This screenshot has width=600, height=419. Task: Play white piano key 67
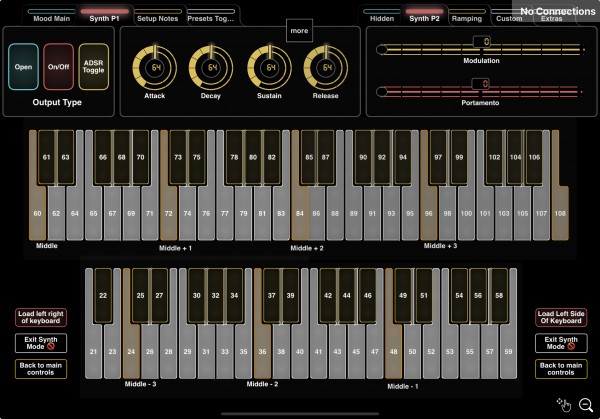[x=112, y=213]
